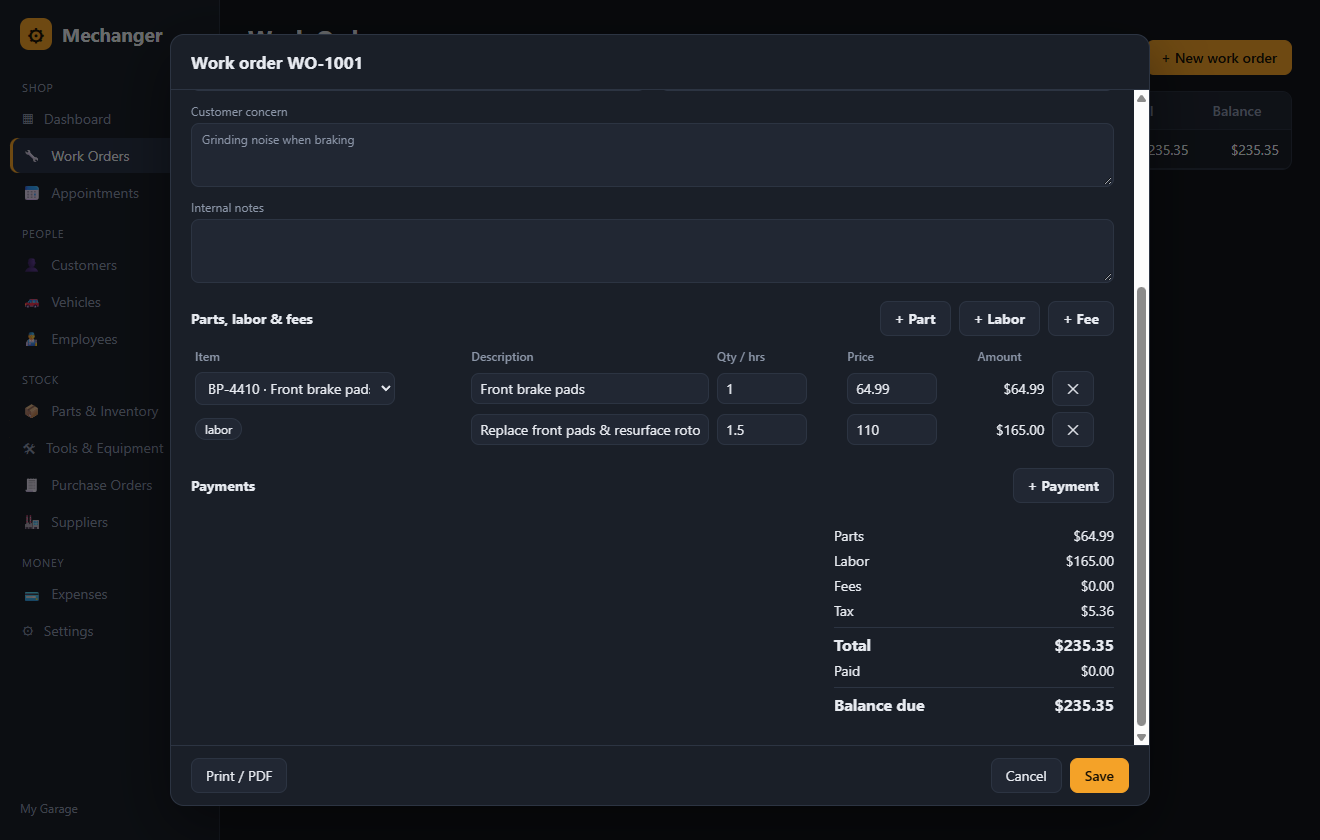Click the Purchase Orders receipt icon
1320x840 pixels.
[32, 485]
